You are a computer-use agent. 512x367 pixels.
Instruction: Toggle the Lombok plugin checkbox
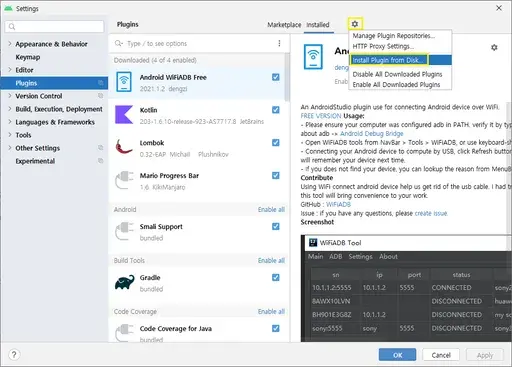(276, 143)
